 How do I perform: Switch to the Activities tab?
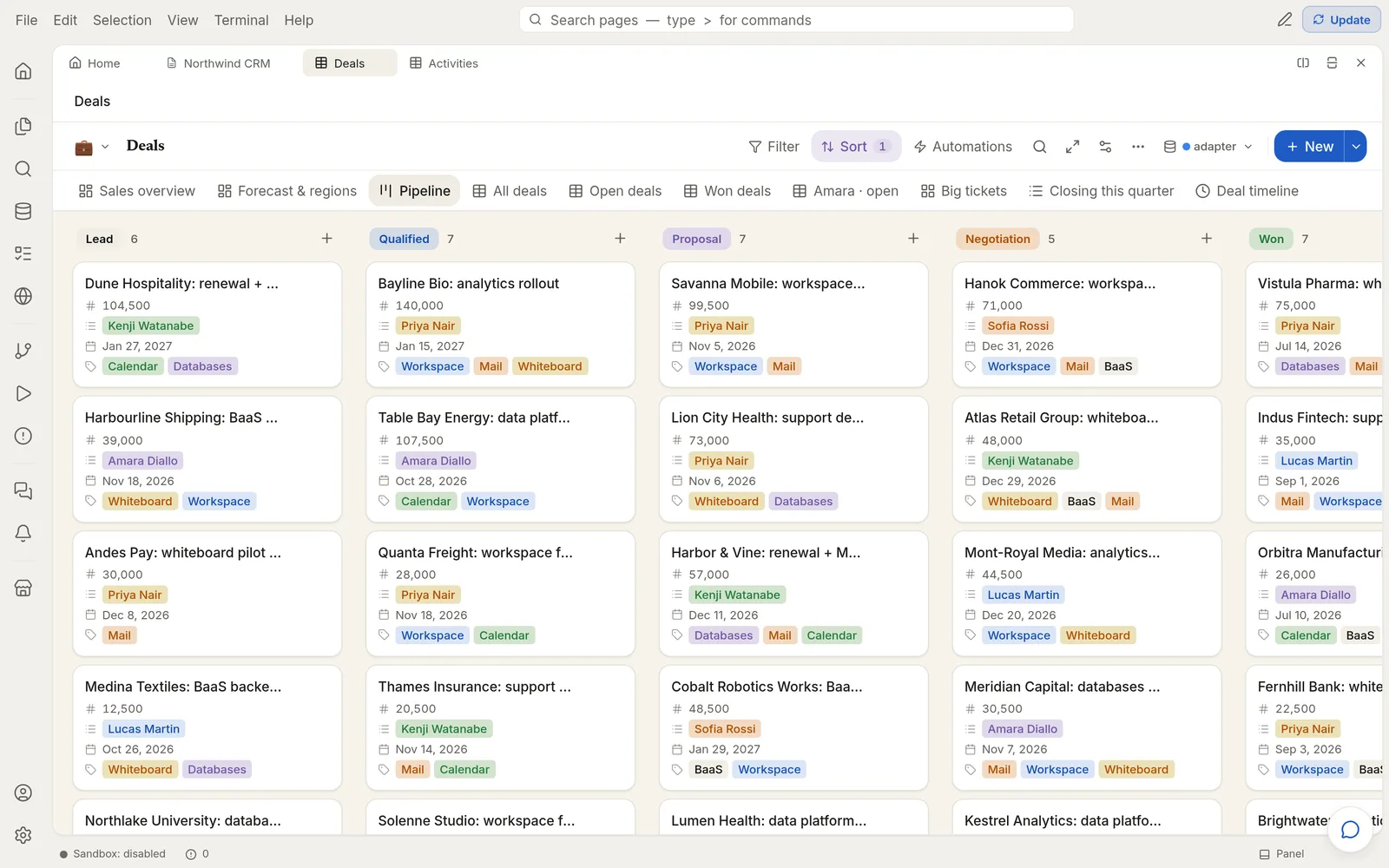(x=444, y=63)
